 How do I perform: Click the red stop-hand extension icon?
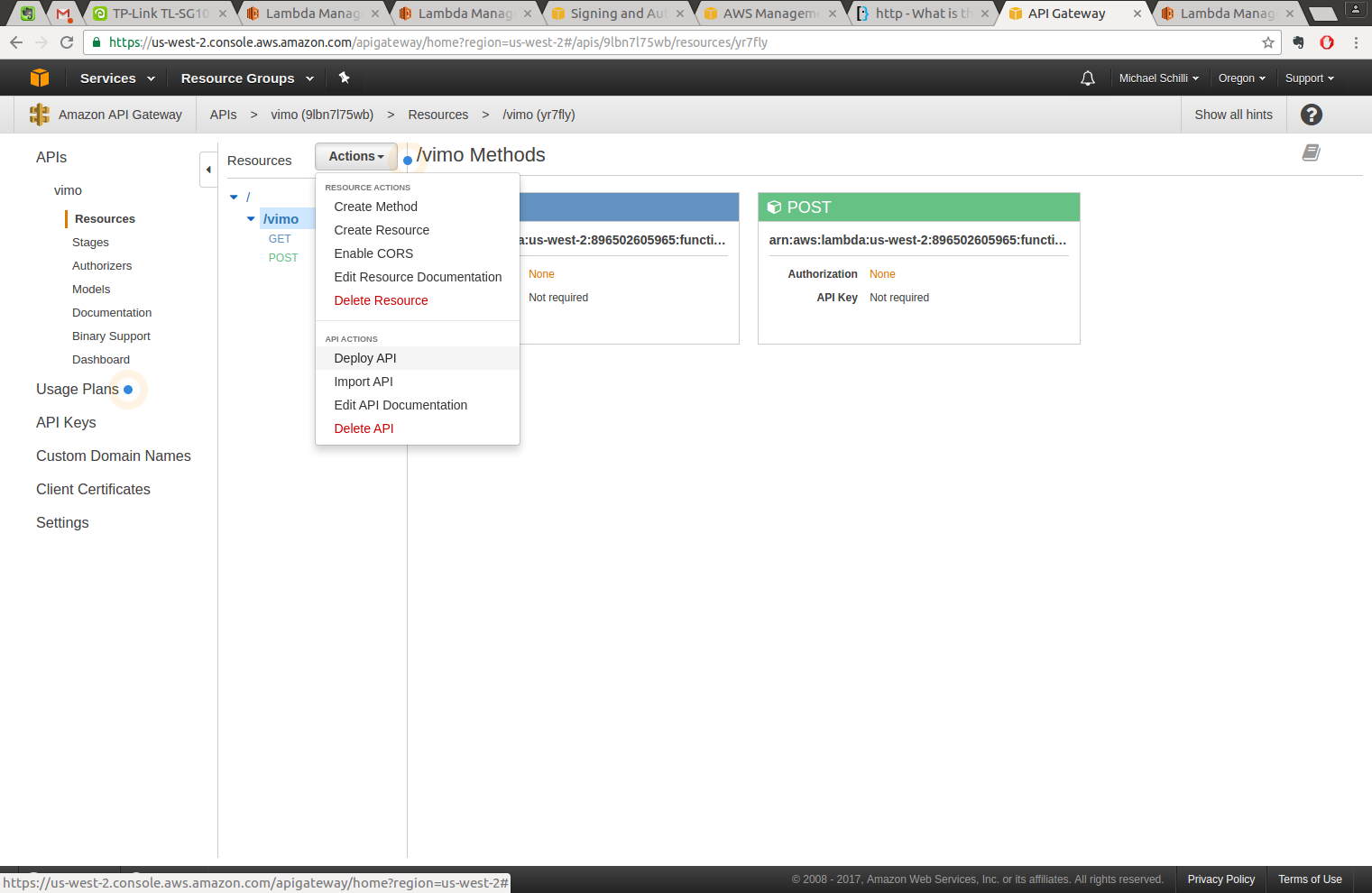[1327, 42]
